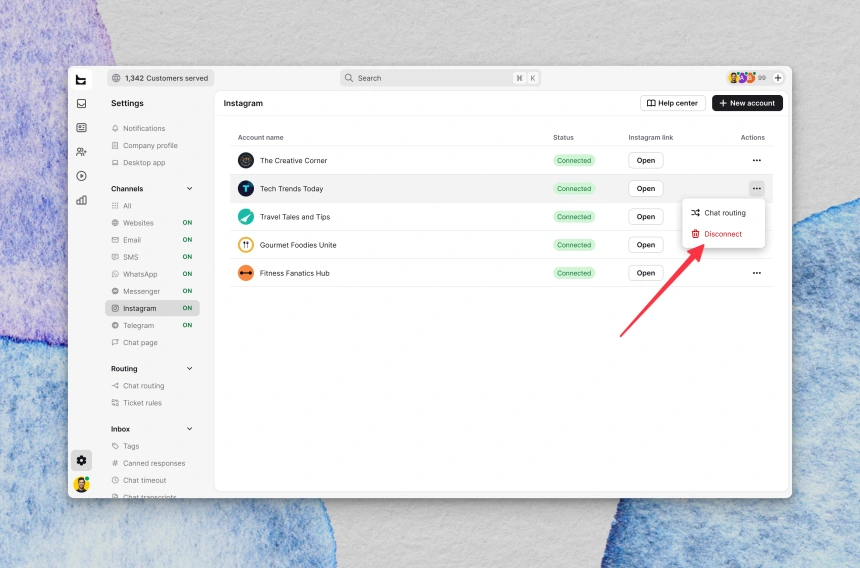Click the 1,342 Customers served badge
This screenshot has width=860, height=568.
point(160,78)
